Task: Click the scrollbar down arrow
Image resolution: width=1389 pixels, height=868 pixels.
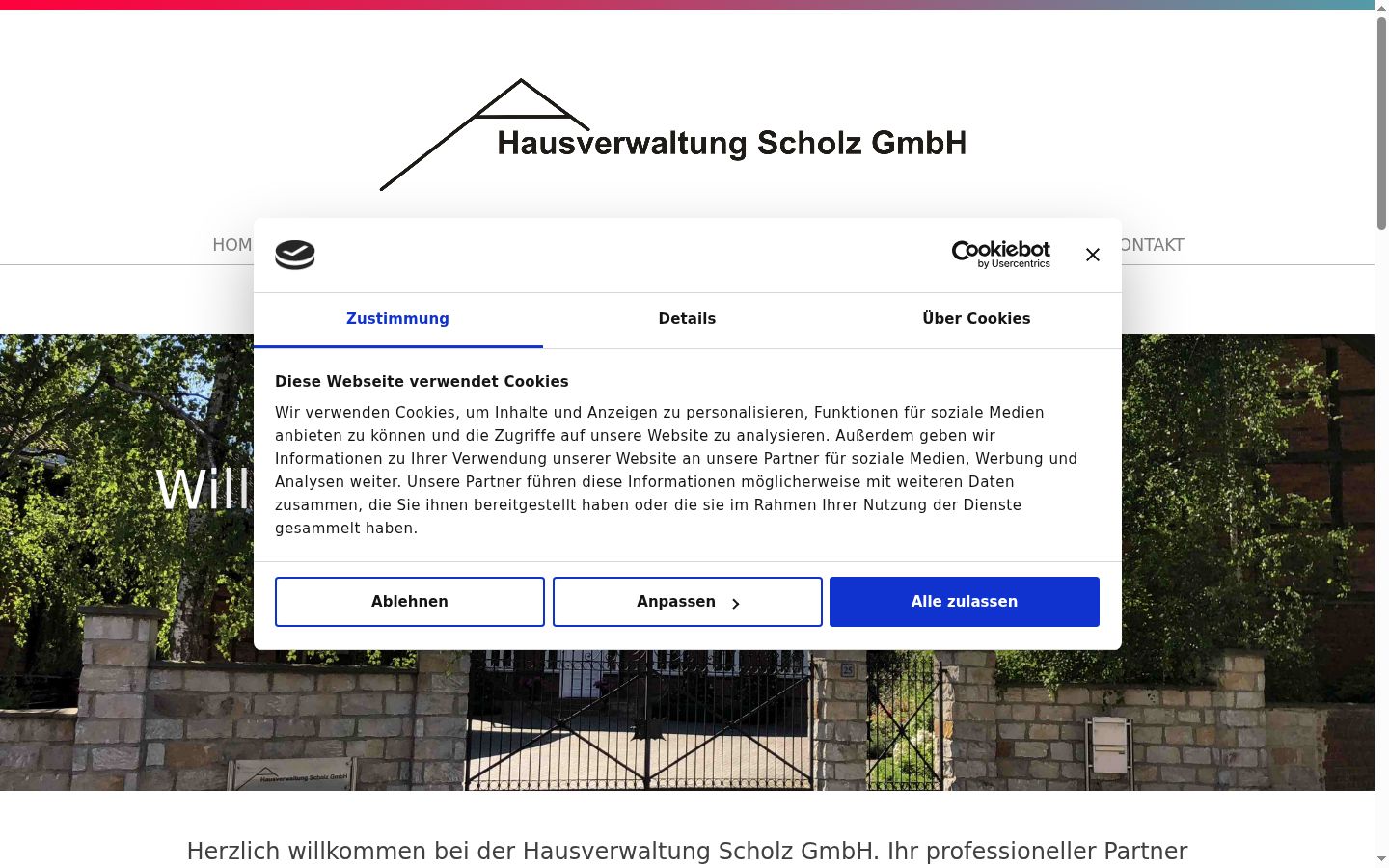Action: (1381, 859)
